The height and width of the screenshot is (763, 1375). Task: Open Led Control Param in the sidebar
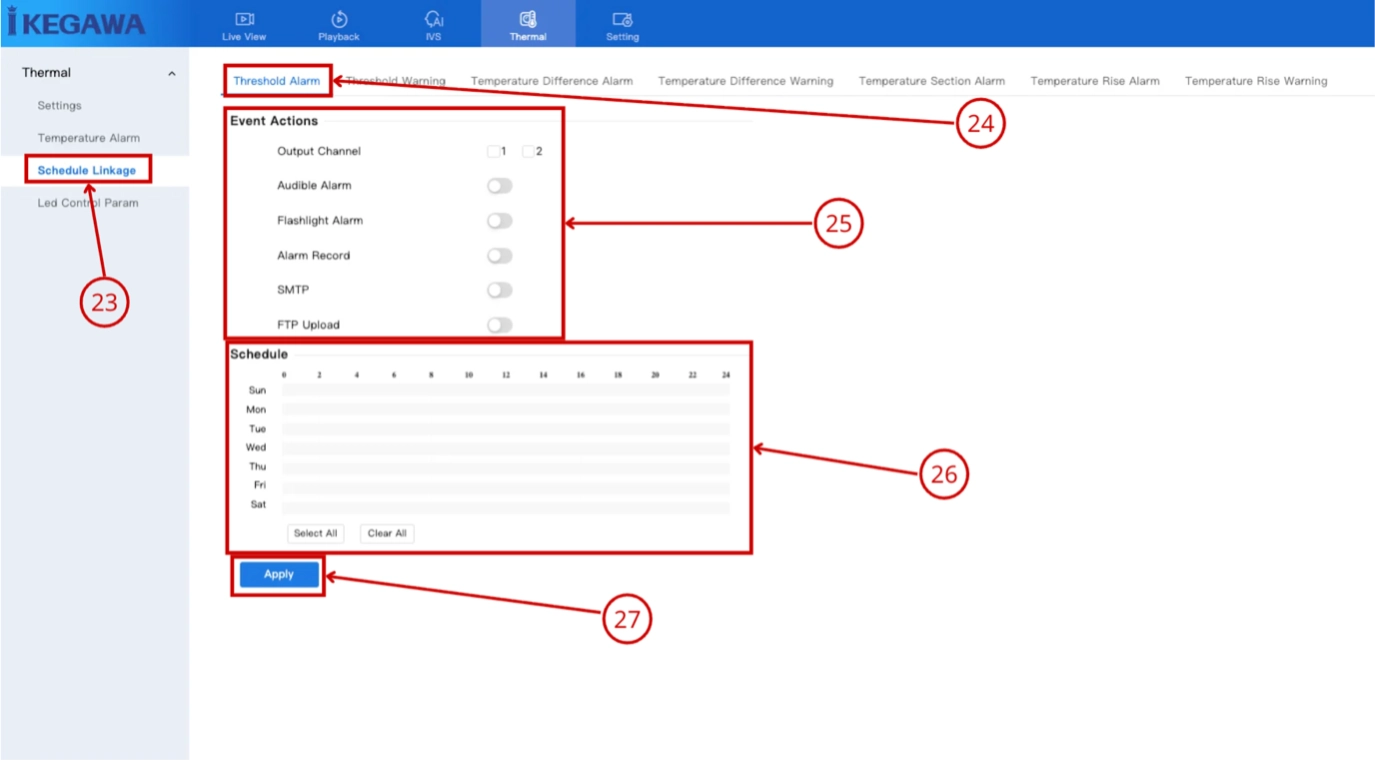88,203
